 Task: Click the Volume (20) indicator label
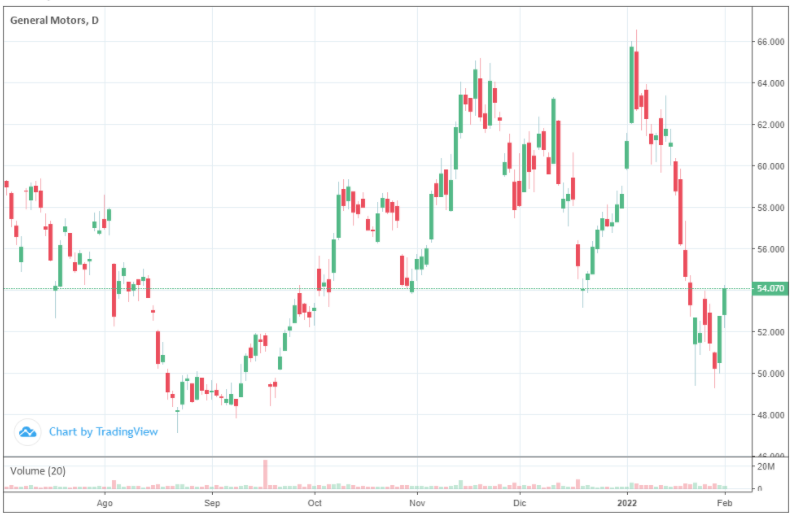38,471
